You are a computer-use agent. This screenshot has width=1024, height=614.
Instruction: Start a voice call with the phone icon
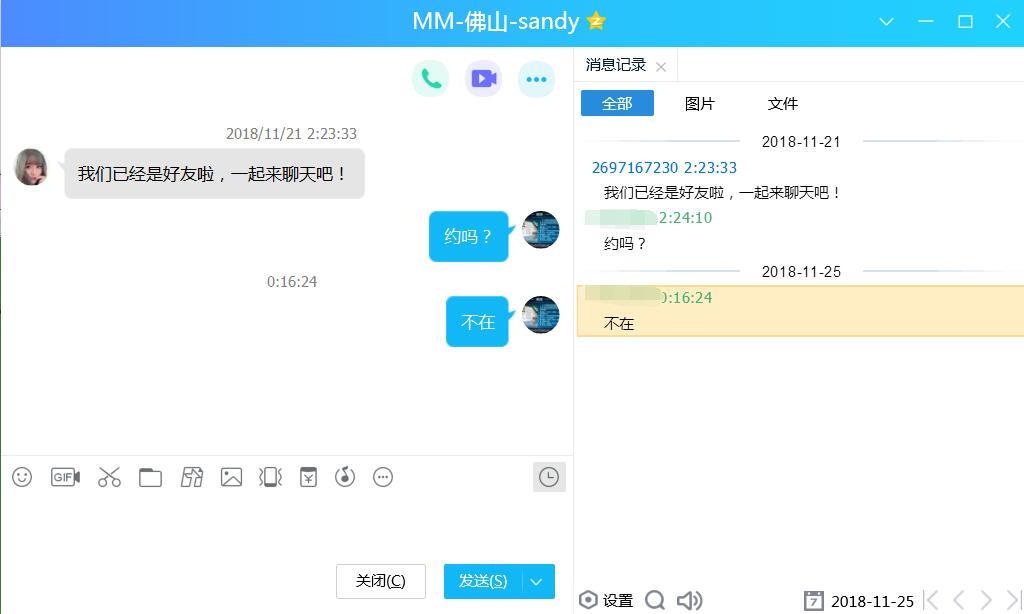click(430, 79)
